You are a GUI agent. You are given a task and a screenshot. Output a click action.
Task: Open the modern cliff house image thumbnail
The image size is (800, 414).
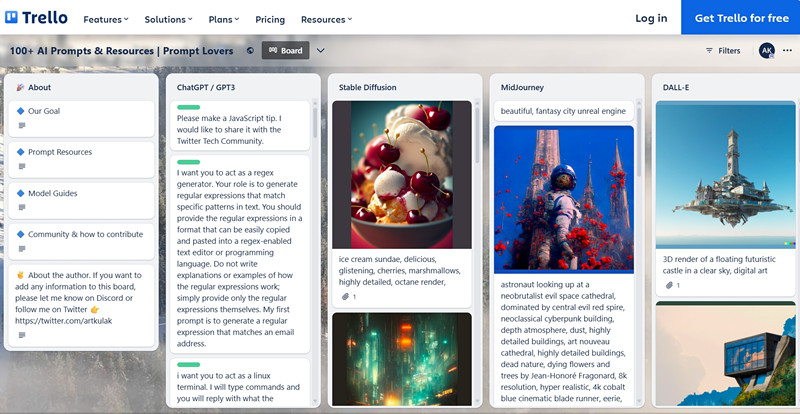pyautogui.click(x=726, y=353)
